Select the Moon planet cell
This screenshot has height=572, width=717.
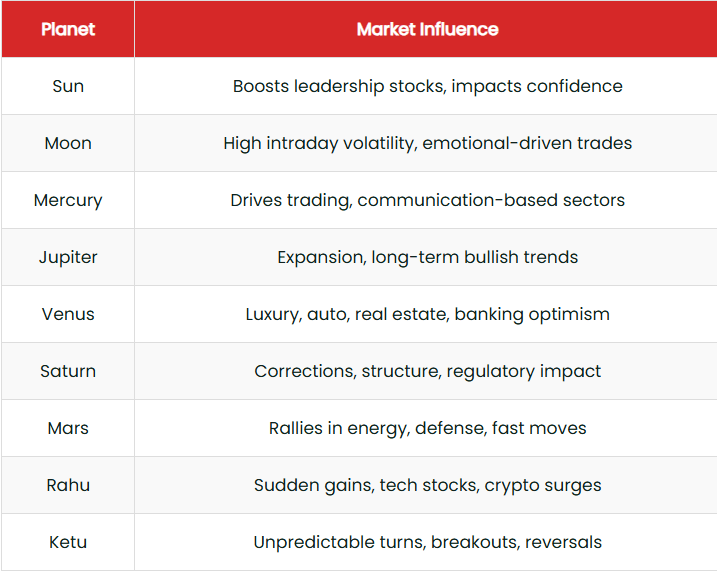68,143
